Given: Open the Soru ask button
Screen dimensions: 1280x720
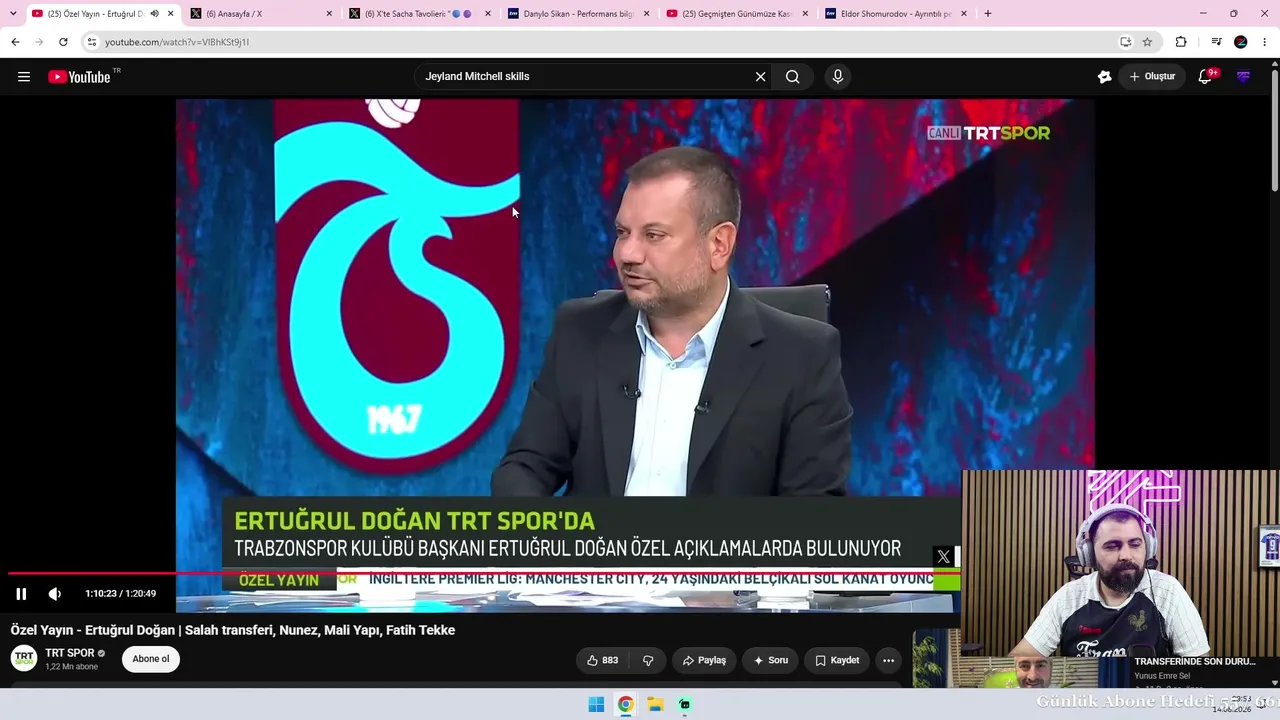Looking at the screenshot, I should (x=771, y=660).
